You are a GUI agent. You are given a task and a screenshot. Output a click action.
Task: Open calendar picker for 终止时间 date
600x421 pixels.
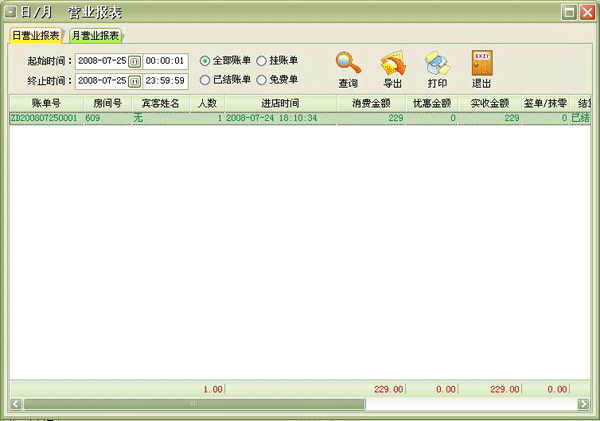(134, 80)
